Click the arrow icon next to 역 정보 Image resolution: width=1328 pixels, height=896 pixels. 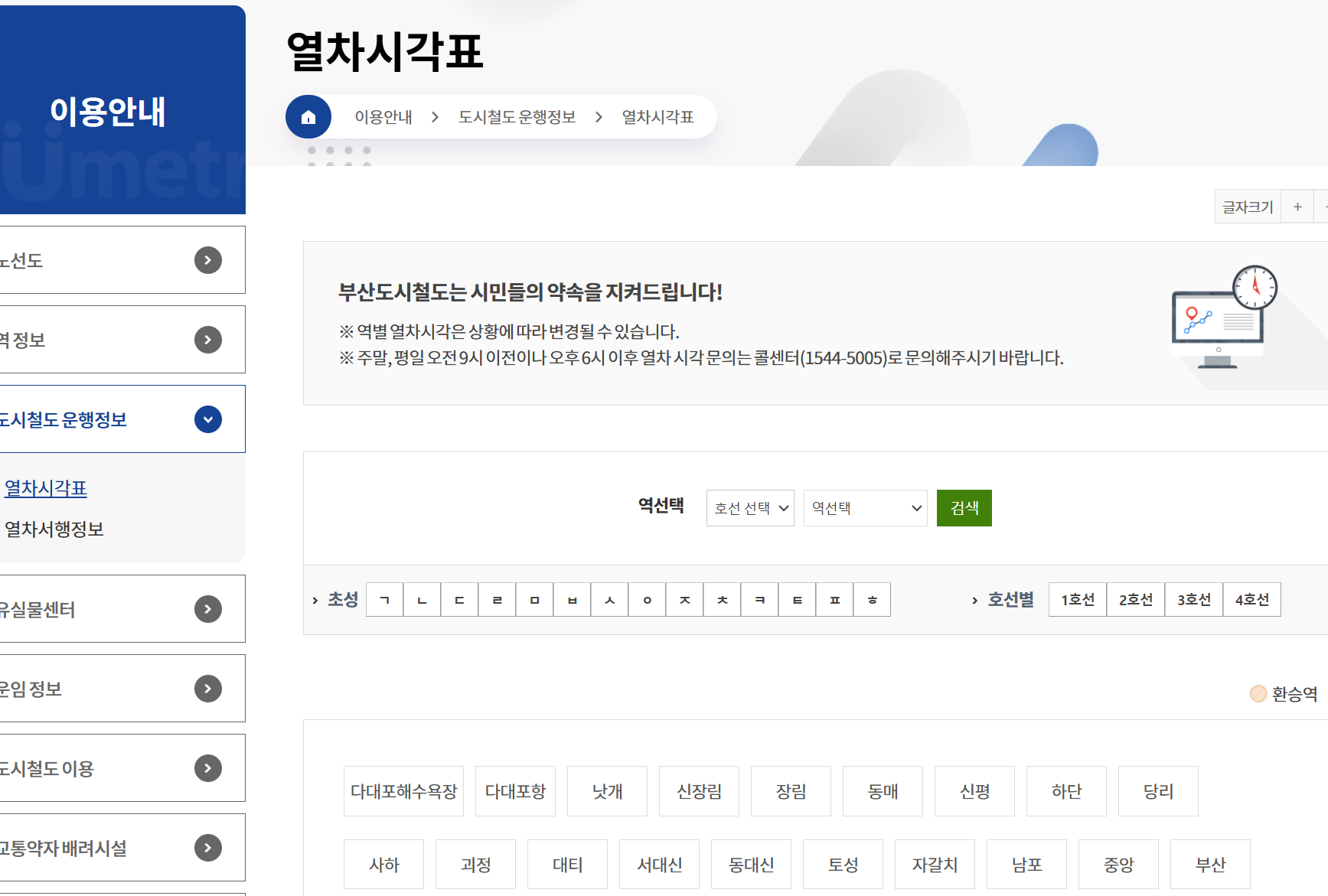pyautogui.click(x=207, y=339)
